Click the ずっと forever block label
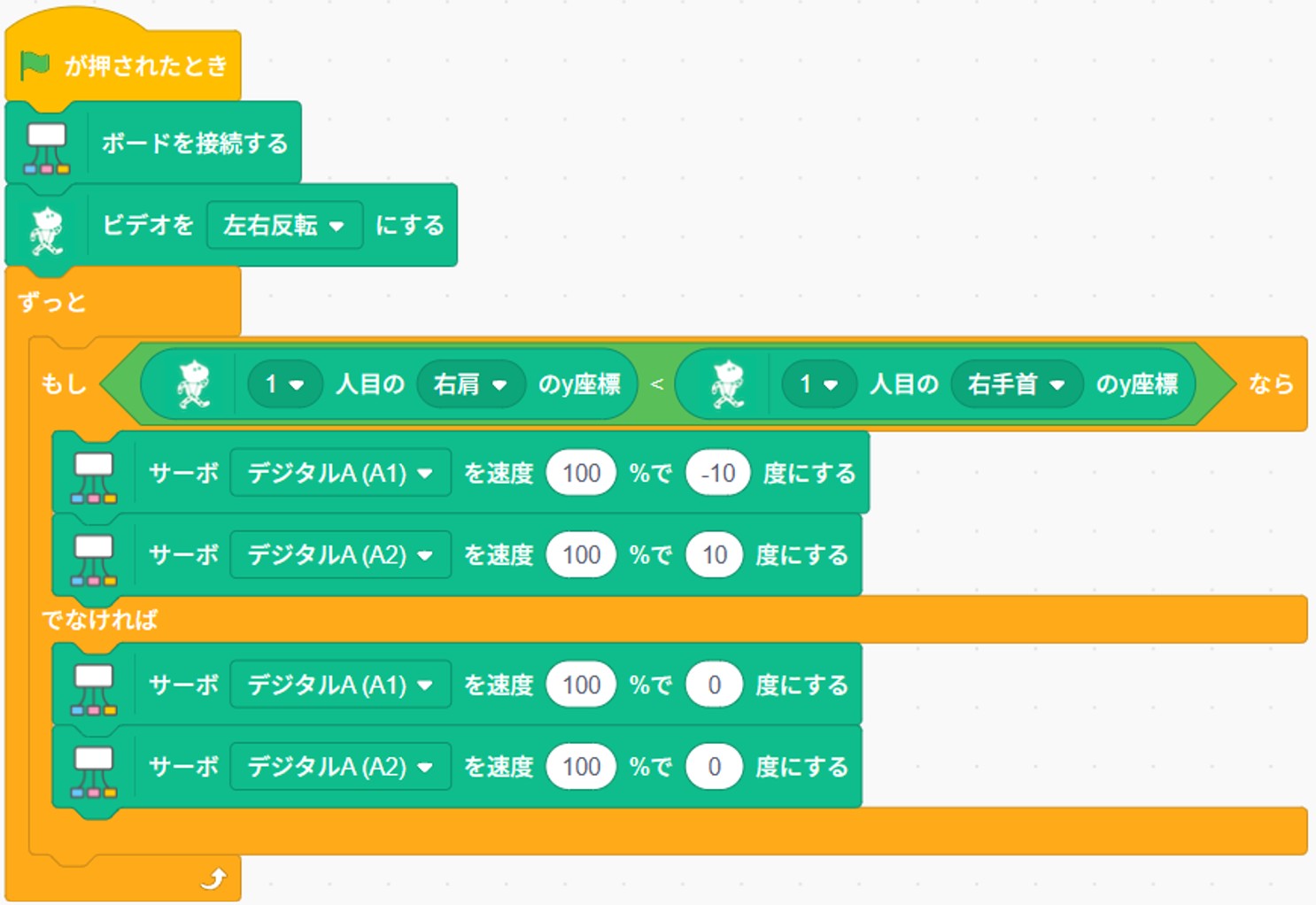This screenshot has height=905, width=1316. point(53,303)
